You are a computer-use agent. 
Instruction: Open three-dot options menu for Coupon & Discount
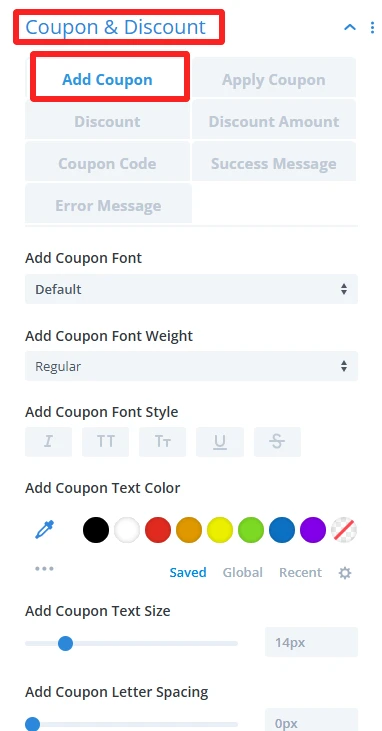[372, 28]
